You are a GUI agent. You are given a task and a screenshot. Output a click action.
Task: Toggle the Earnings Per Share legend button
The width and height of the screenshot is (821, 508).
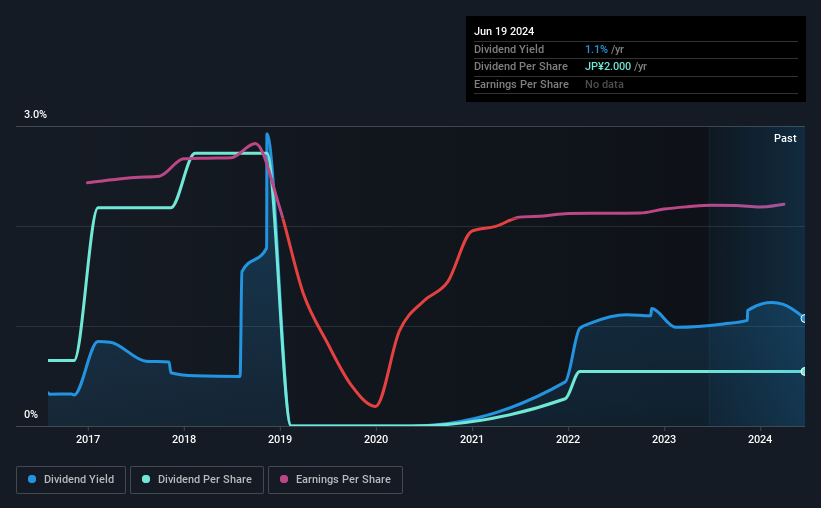(x=335, y=480)
